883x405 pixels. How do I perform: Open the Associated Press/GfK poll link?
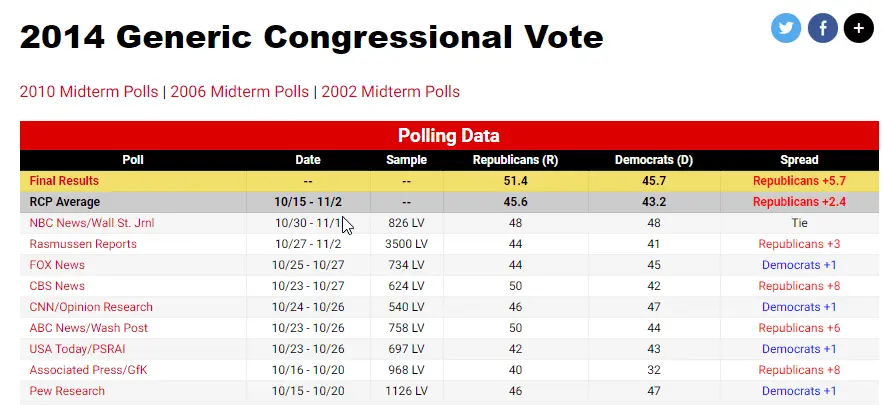click(89, 370)
